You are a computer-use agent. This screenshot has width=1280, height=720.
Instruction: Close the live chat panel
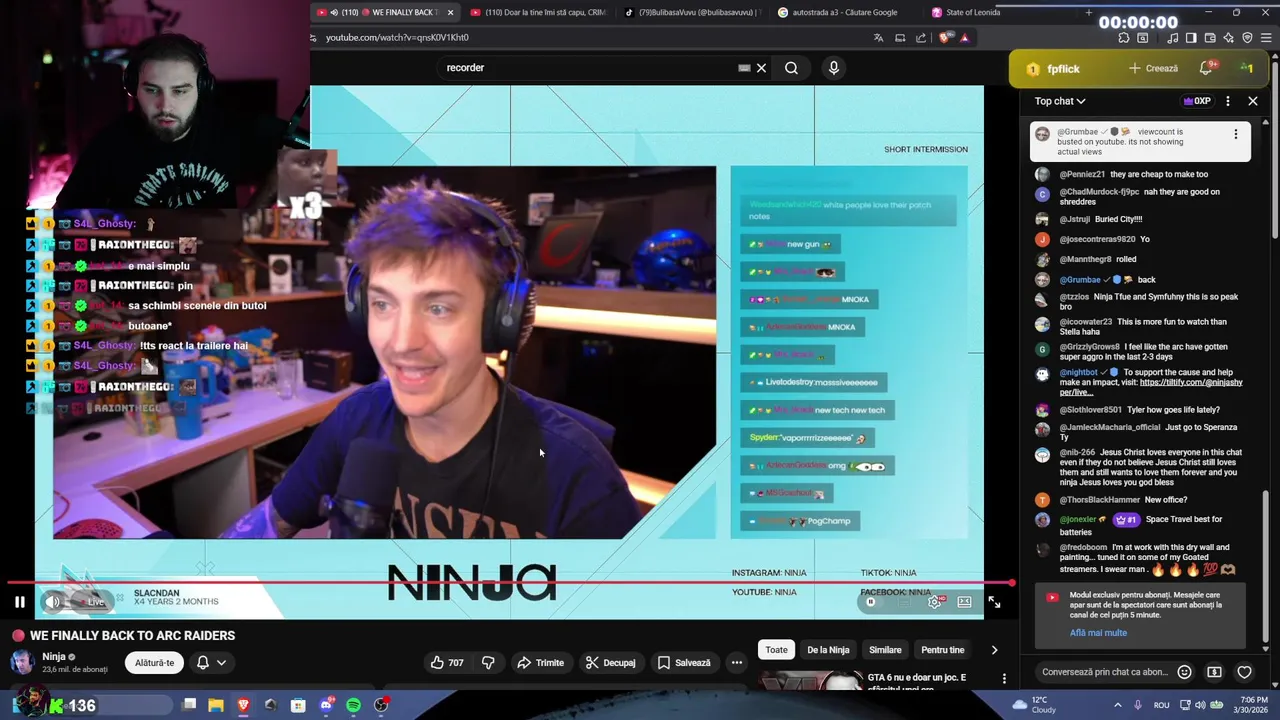pyautogui.click(x=1253, y=101)
